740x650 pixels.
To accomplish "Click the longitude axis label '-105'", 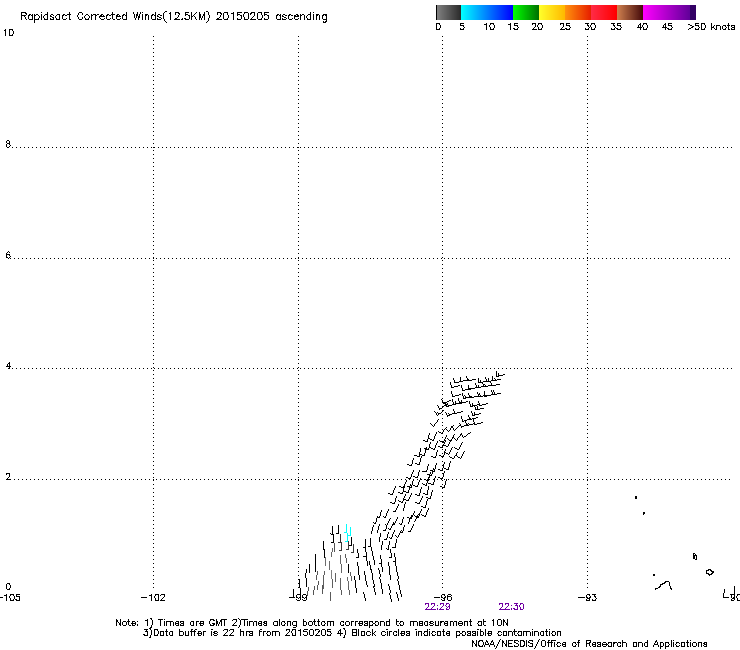I will [10, 598].
